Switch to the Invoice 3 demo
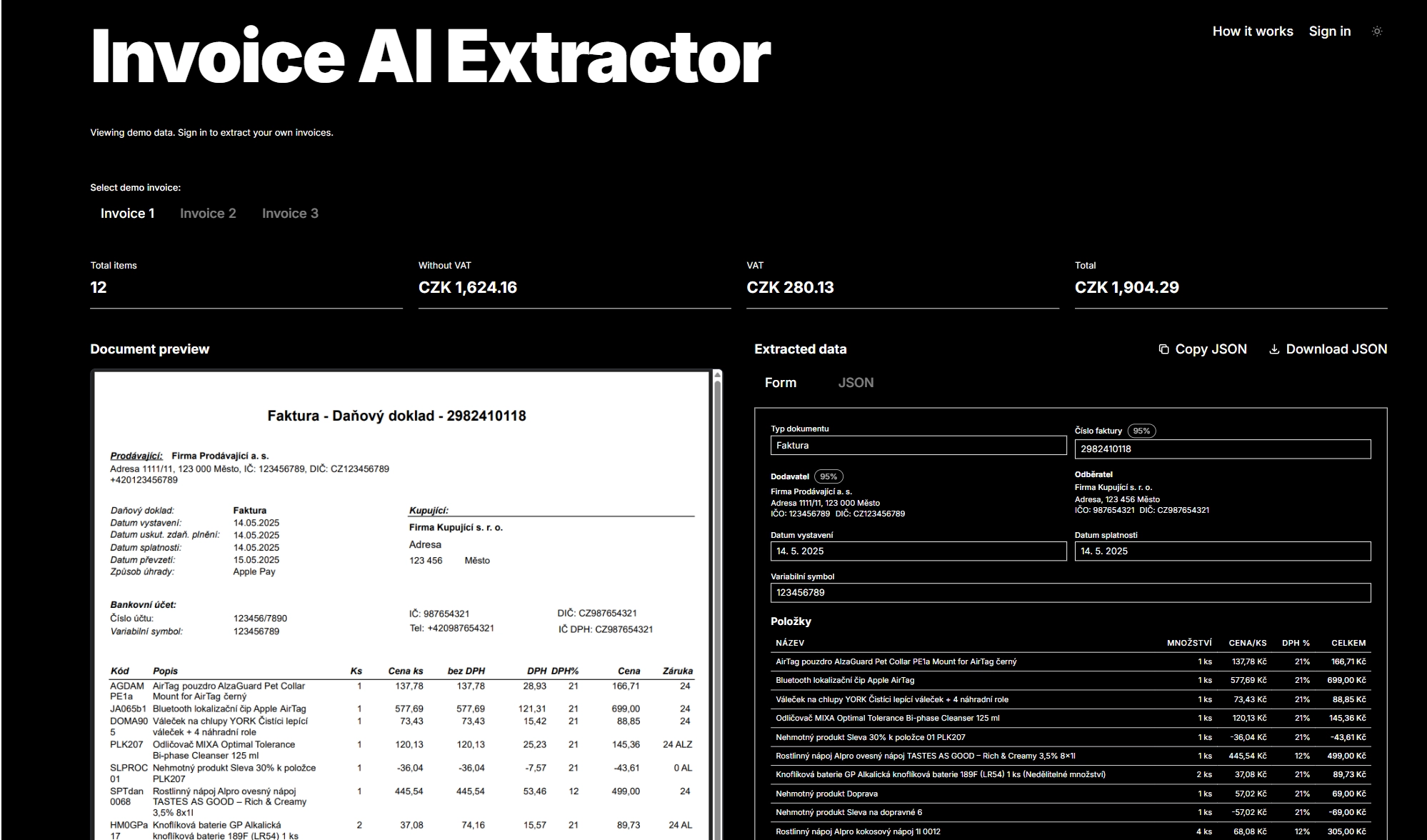 tap(290, 214)
